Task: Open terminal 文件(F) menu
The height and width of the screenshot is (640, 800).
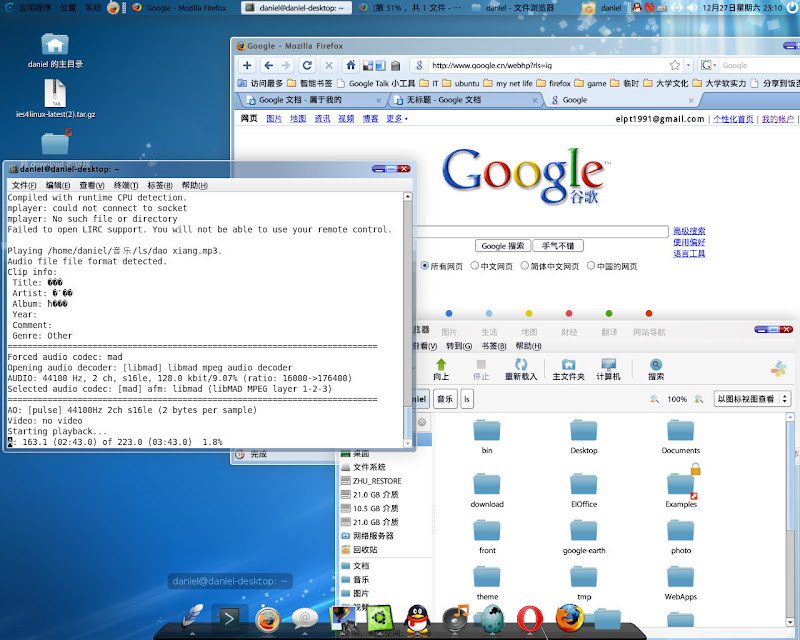Action: [x=24, y=185]
